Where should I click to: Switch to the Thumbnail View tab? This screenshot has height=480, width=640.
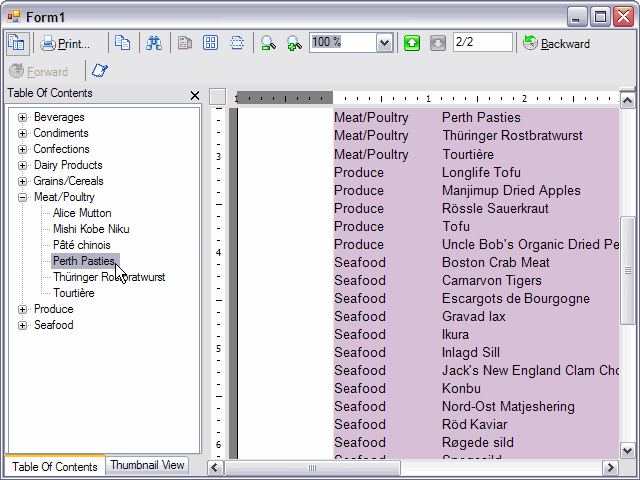147,465
